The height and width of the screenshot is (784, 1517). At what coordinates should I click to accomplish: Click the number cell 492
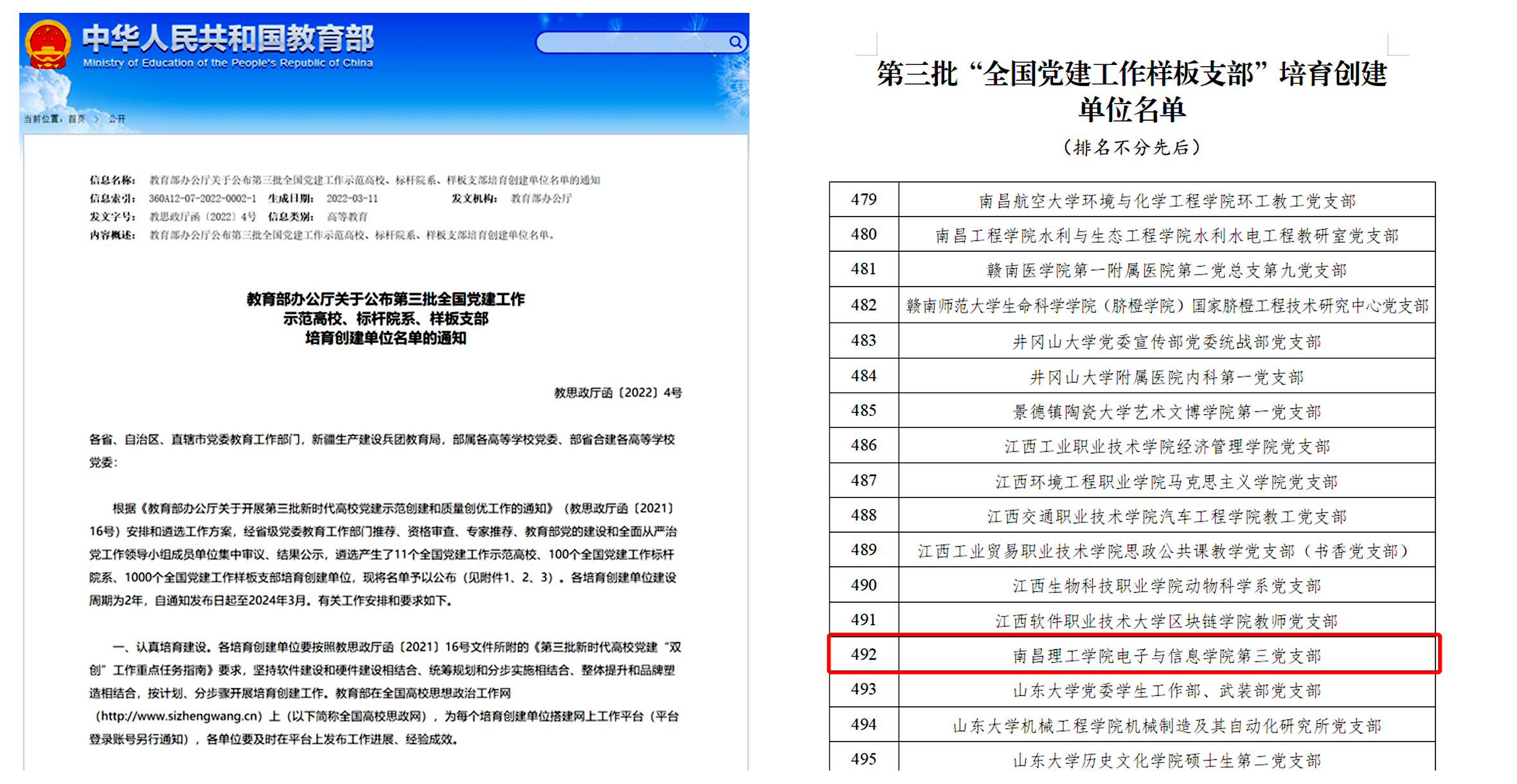tap(864, 654)
